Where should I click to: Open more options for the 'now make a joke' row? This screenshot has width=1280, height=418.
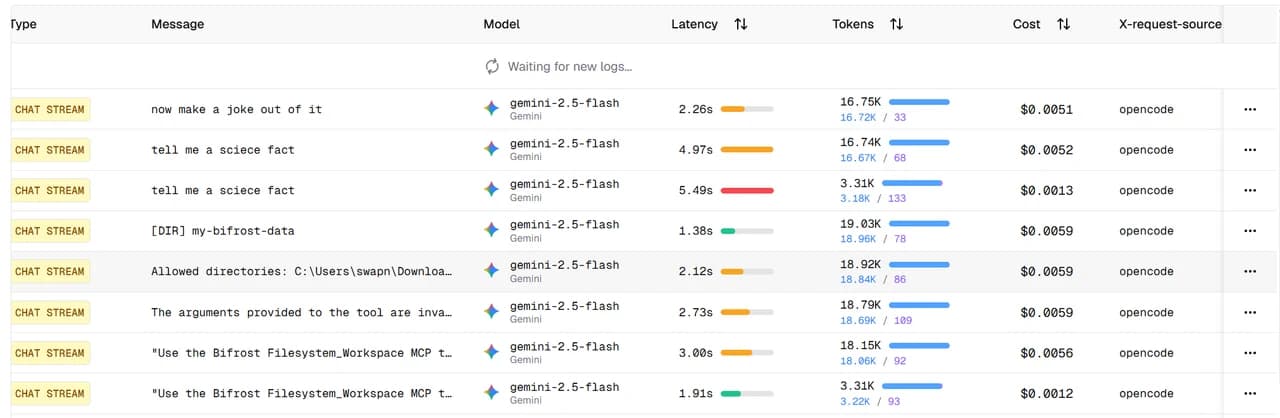[1250, 109]
